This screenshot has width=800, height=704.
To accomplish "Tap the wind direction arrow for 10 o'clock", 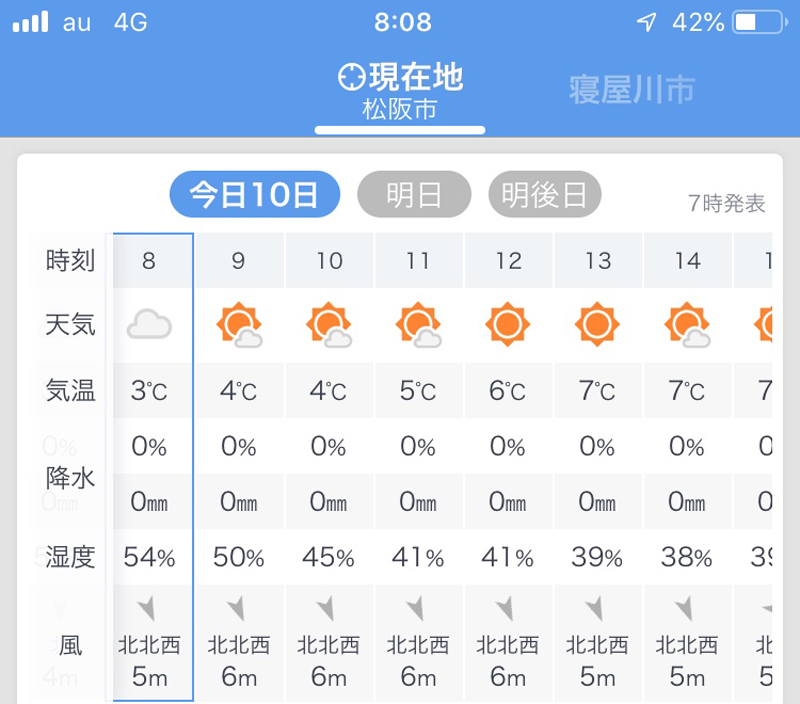I will tap(326, 608).
